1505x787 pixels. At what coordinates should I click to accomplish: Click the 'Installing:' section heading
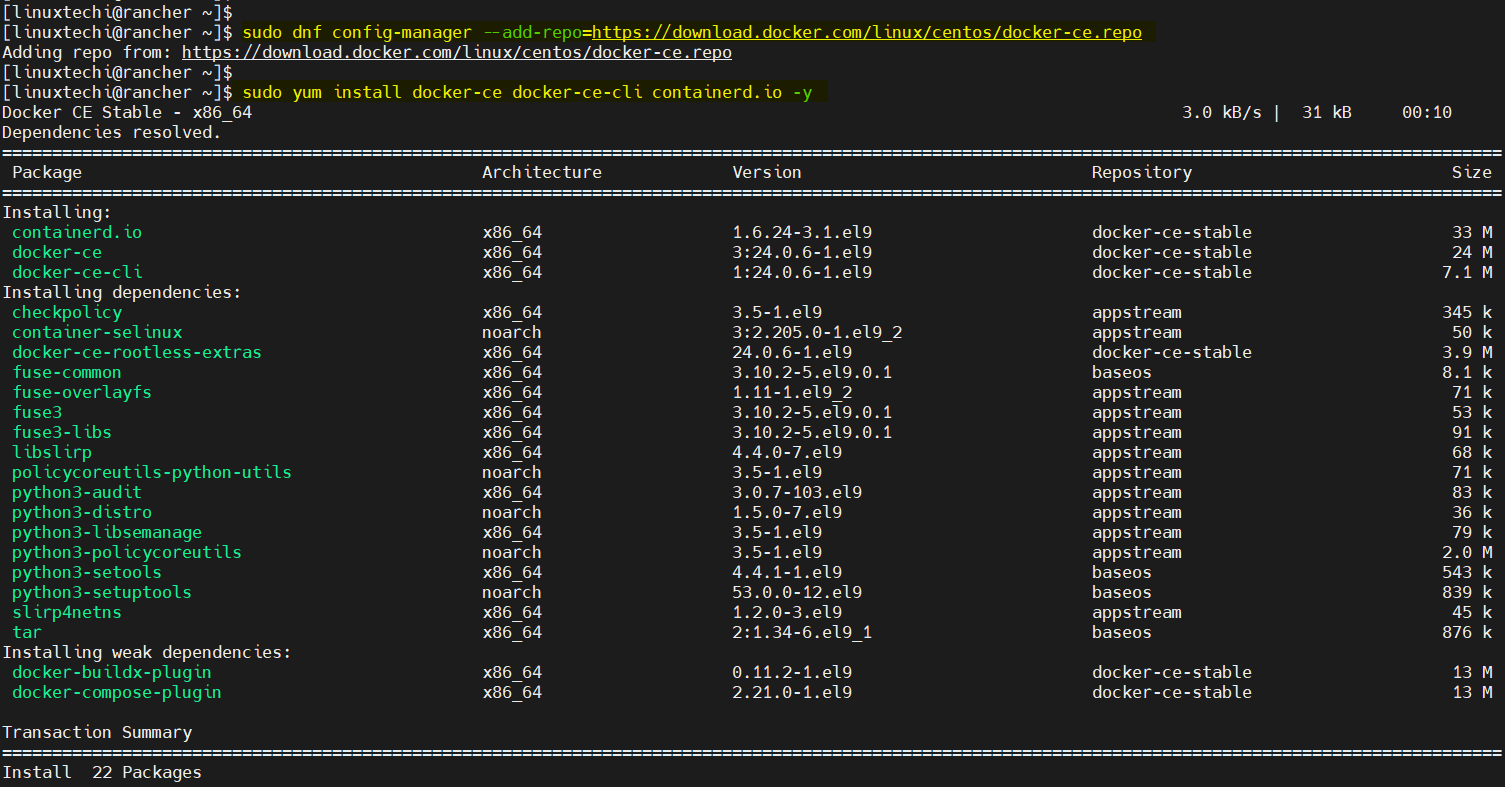click(x=57, y=212)
